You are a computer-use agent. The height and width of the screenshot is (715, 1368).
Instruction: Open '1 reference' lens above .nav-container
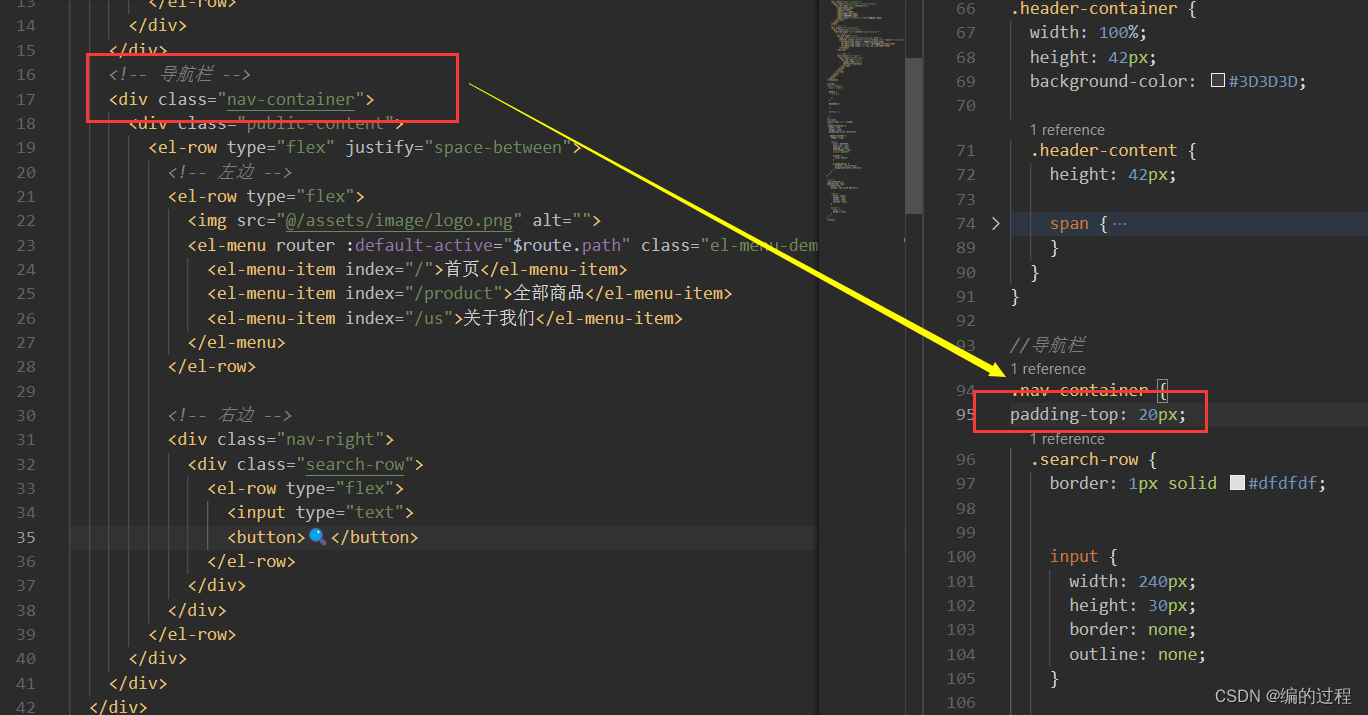(1048, 369)
